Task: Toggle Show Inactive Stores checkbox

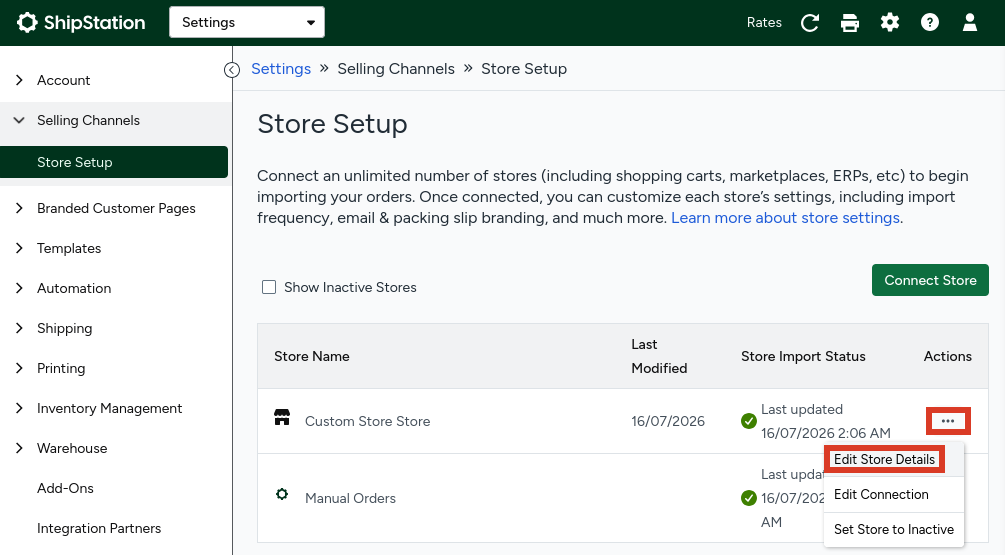Action: coord(269,287)
